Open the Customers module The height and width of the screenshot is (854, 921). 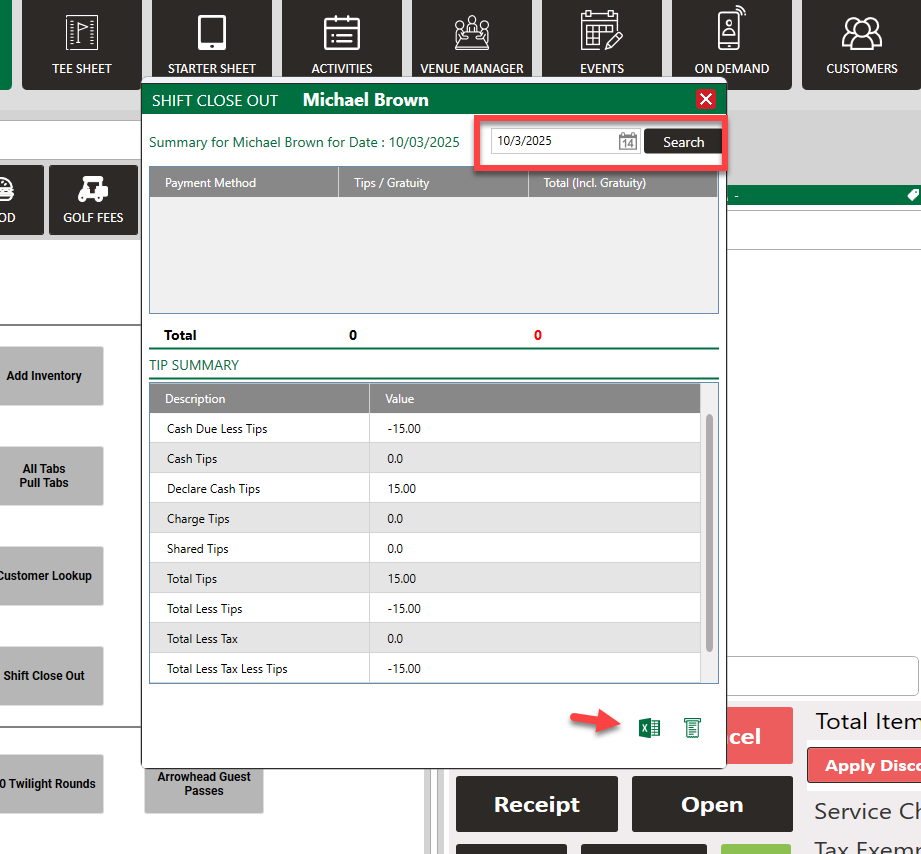tap(861, 44)
